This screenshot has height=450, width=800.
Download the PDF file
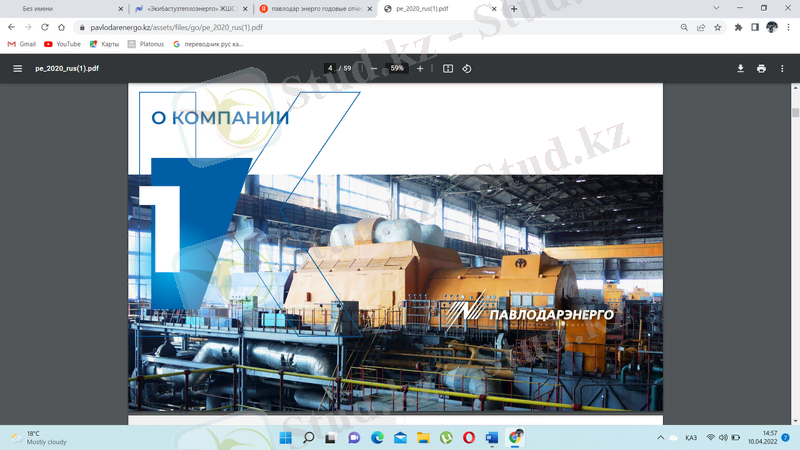click(x=740, y=68)
